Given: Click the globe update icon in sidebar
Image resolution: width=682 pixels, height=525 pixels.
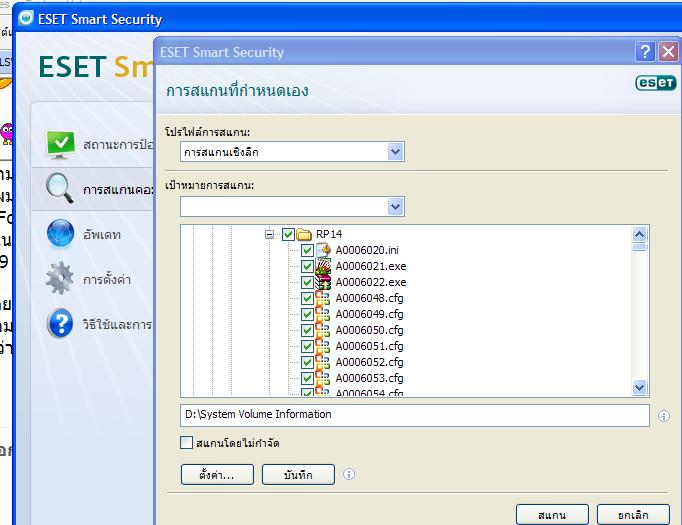Looking at the screenshot, I should pos(60,234).
